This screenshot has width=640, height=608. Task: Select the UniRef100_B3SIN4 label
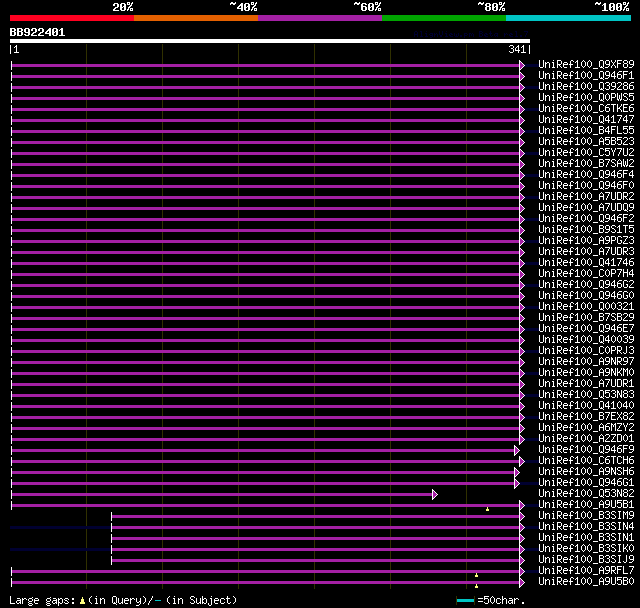pos(586,527)
